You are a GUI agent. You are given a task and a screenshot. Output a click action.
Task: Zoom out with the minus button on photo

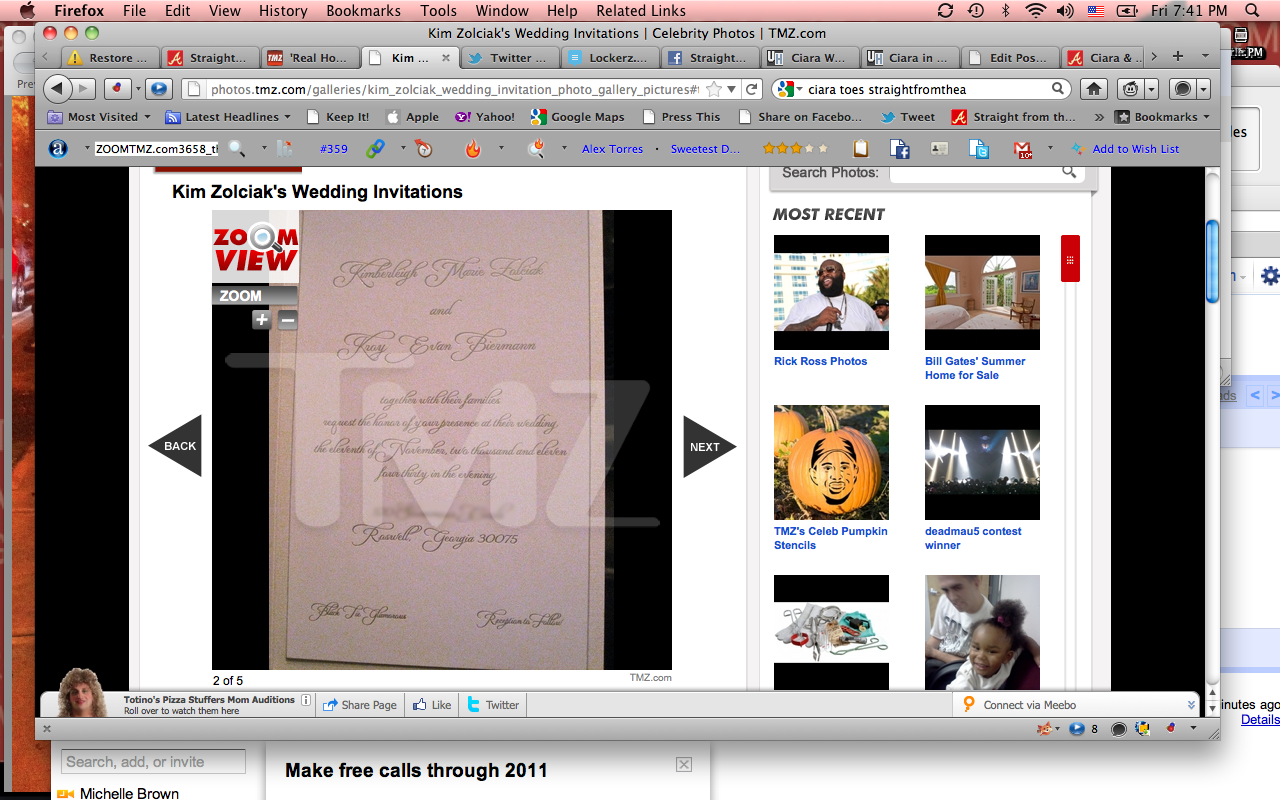[x=288, y=320]
